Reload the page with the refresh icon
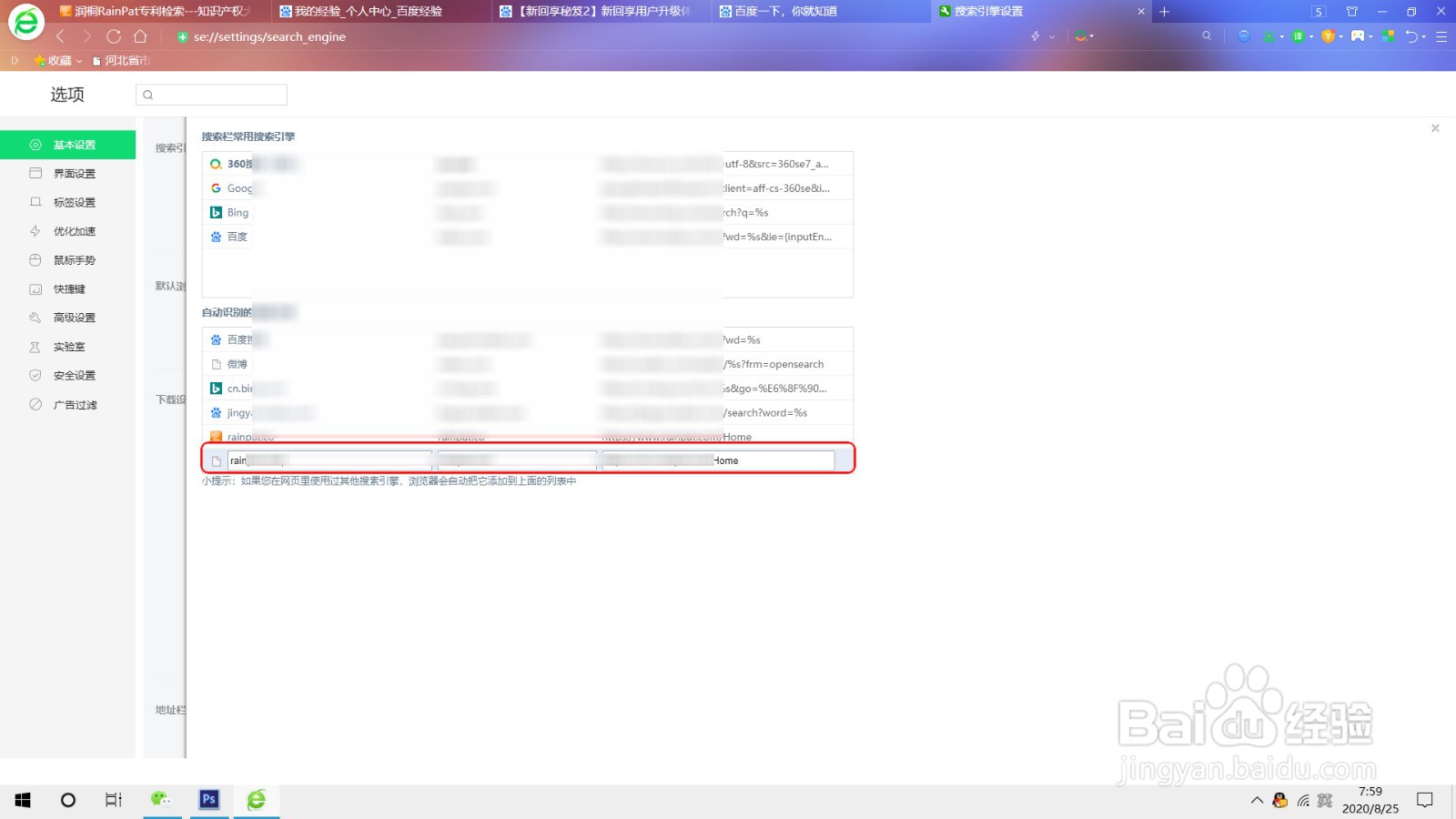Viewport: 1456px width, 819px height. click(114, 36)
